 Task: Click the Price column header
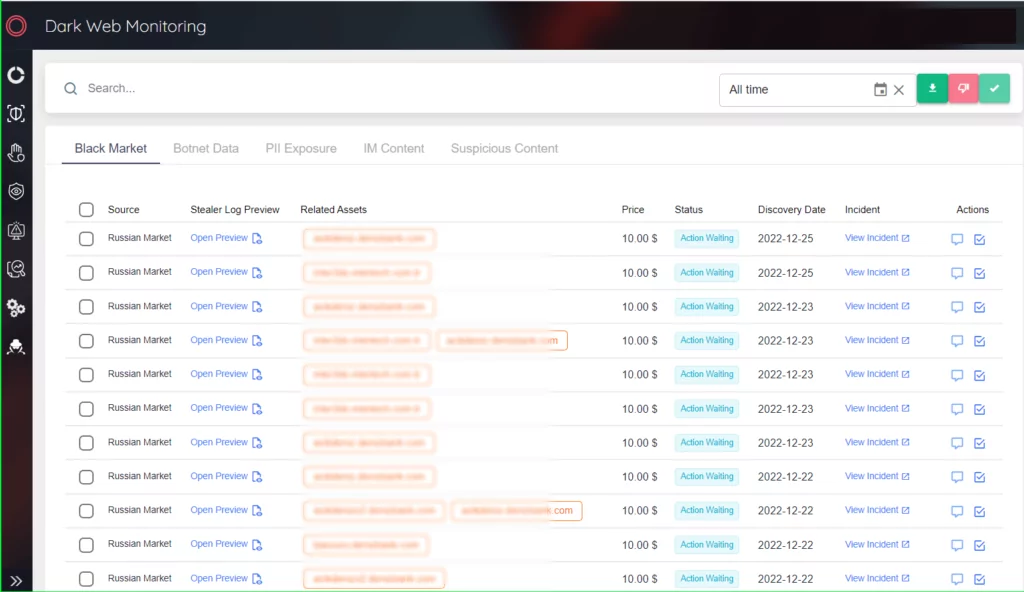pos(633,210)
